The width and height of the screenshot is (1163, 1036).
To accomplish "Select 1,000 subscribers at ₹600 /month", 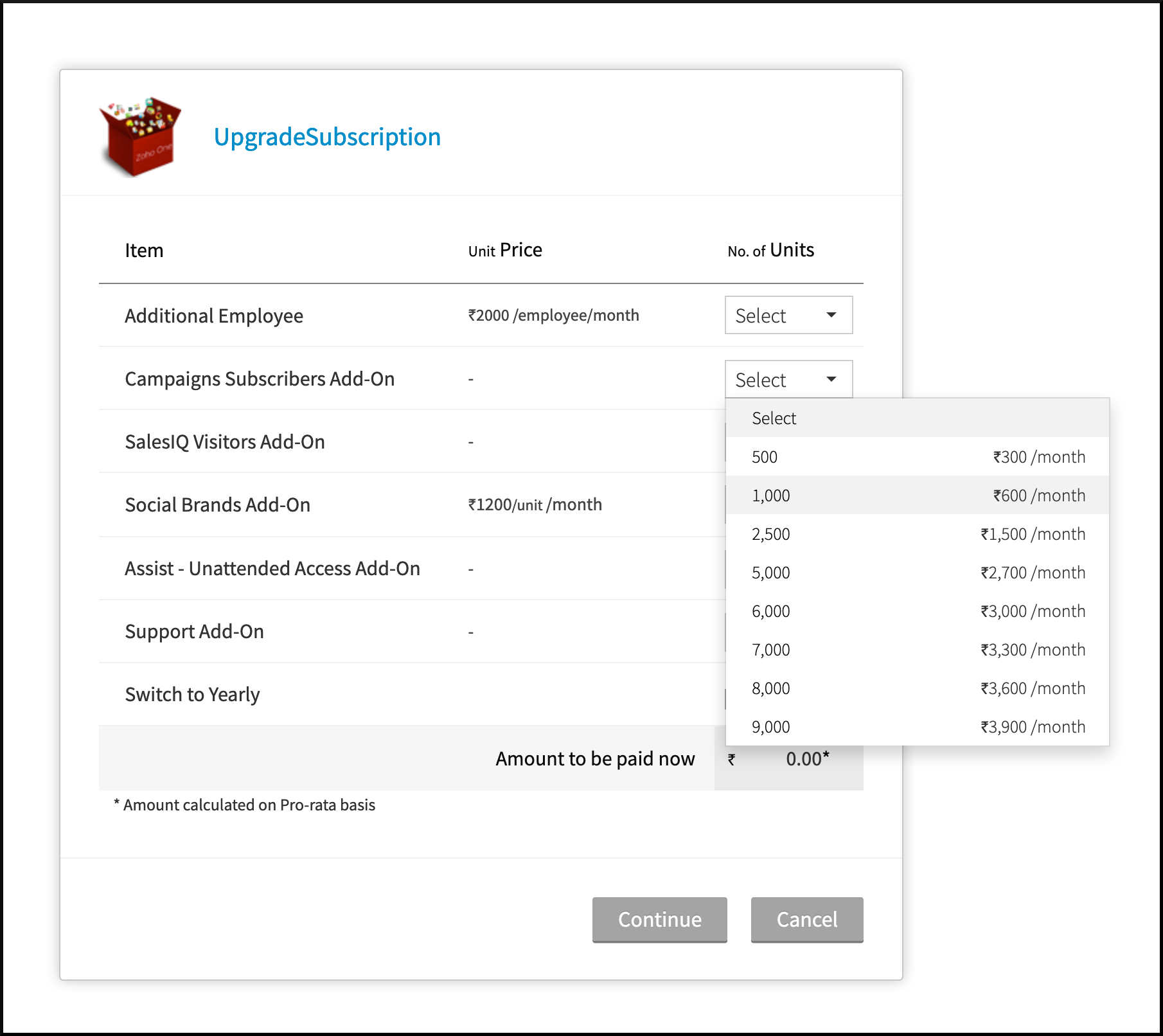I will pos(917,495).
